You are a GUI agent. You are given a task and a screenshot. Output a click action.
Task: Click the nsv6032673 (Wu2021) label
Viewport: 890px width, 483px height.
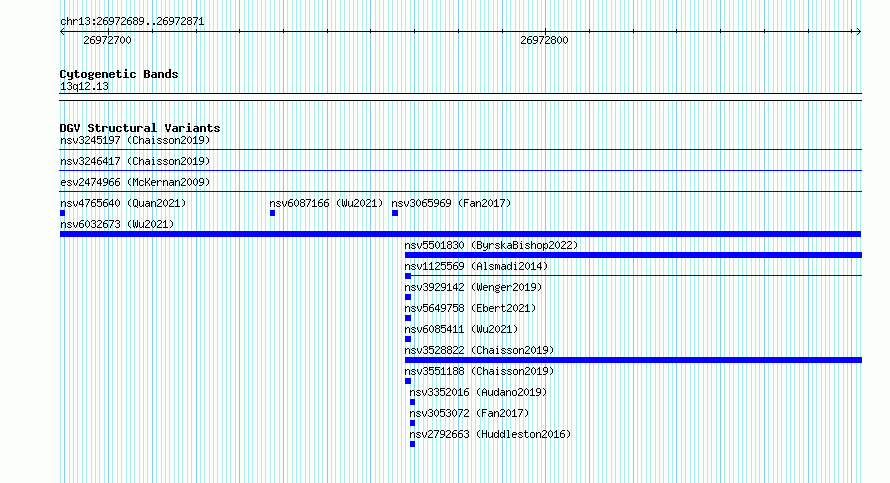click(117, 224)
